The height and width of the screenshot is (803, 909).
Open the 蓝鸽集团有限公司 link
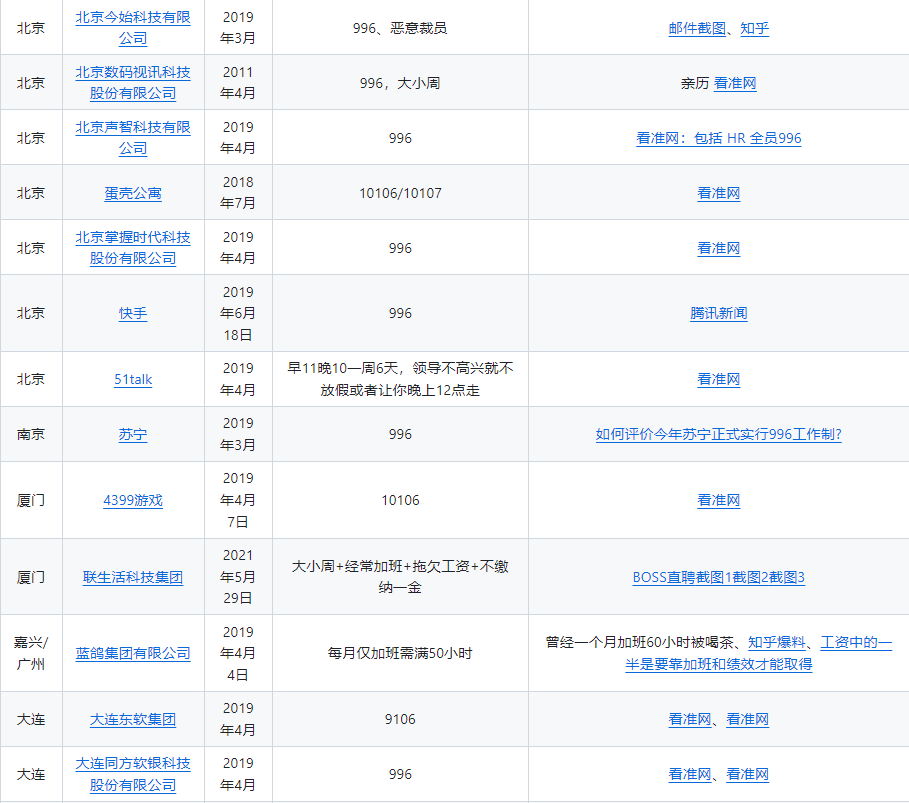tap(133, 653)
